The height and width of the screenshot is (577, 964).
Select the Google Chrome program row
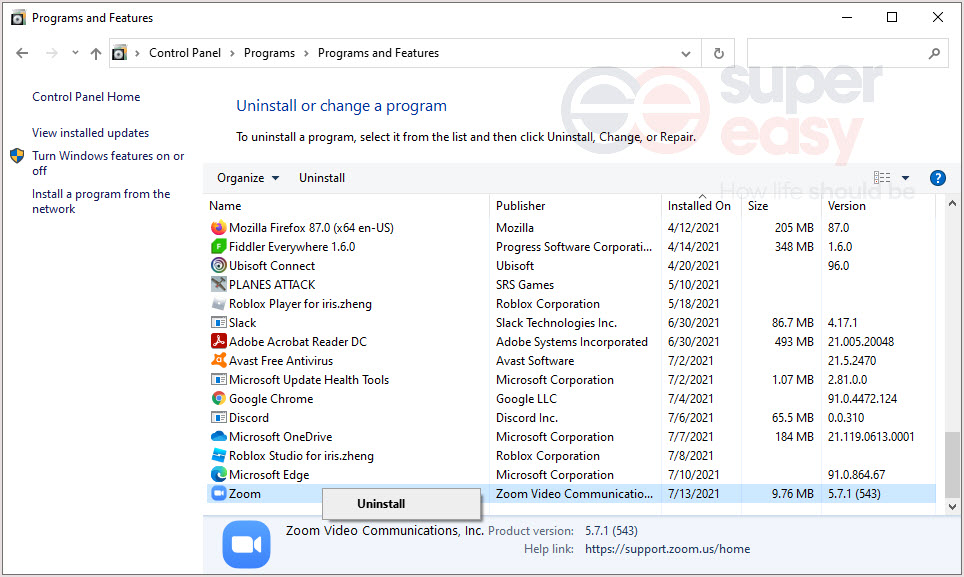[571, 399]
